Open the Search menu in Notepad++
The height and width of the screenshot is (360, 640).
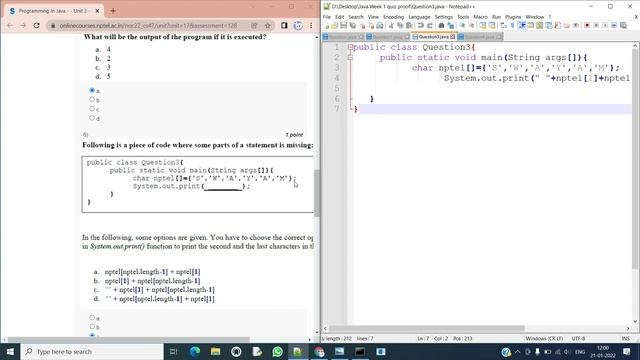tap(356, 17)
